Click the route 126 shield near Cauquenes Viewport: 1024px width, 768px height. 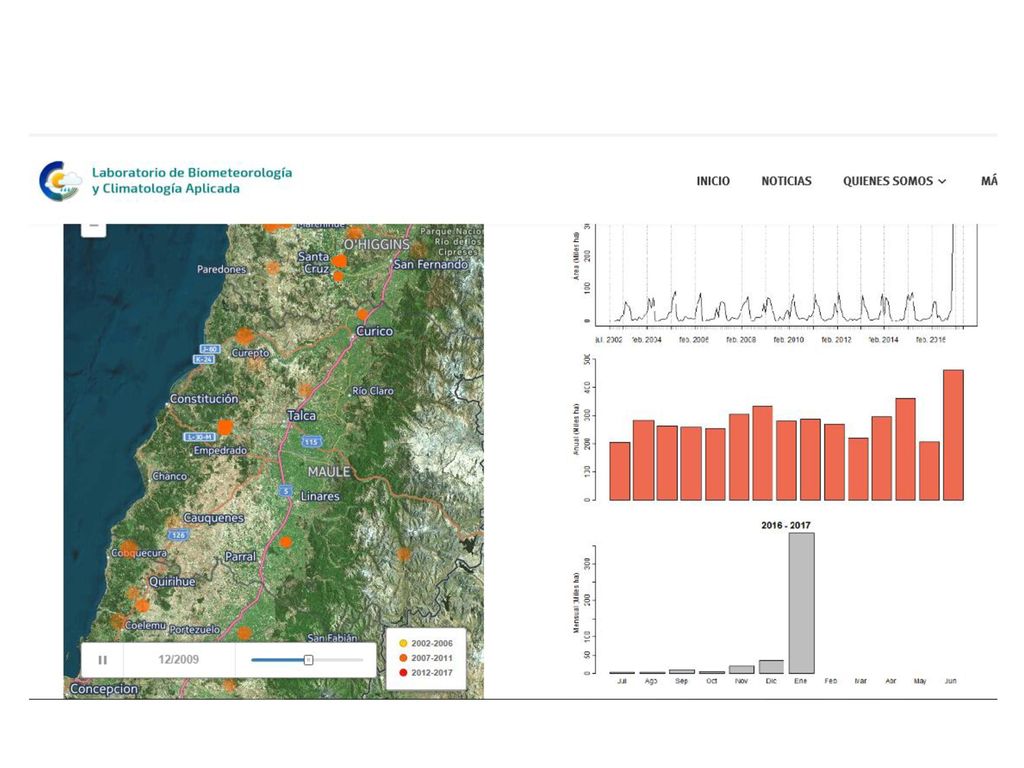point(178,535)
